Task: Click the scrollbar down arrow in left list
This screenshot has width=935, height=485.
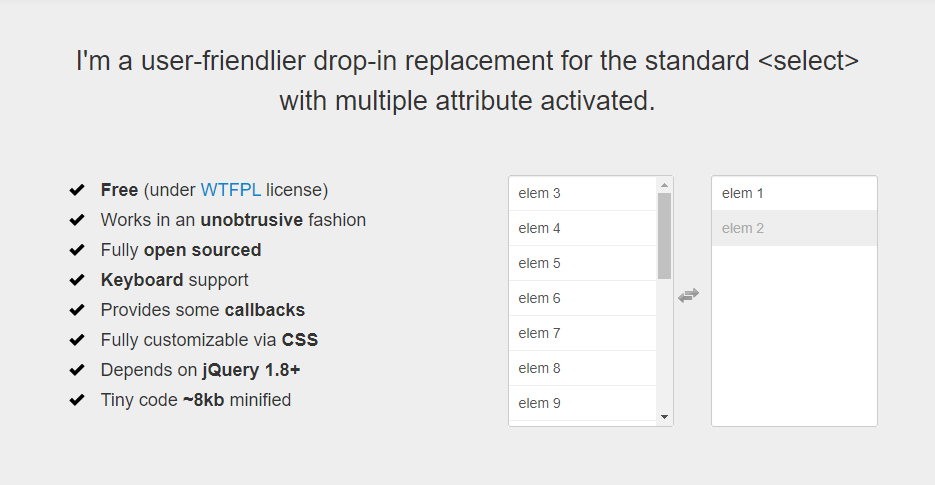Action: click(x=664, y=417)
